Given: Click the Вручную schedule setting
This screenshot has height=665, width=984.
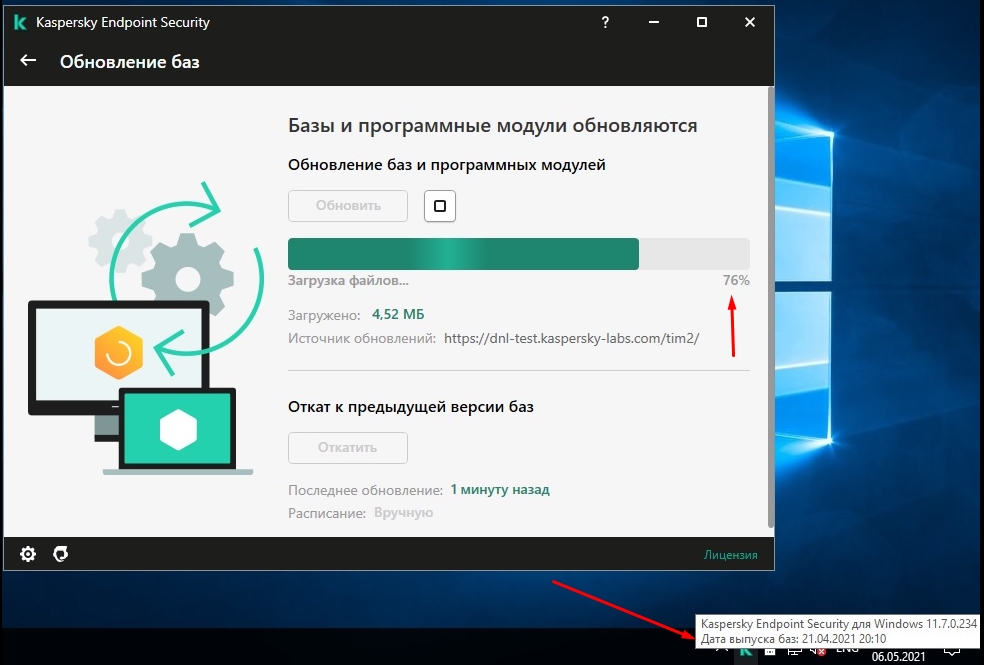Looking at the screenshot, I should (x=403, y=512).
